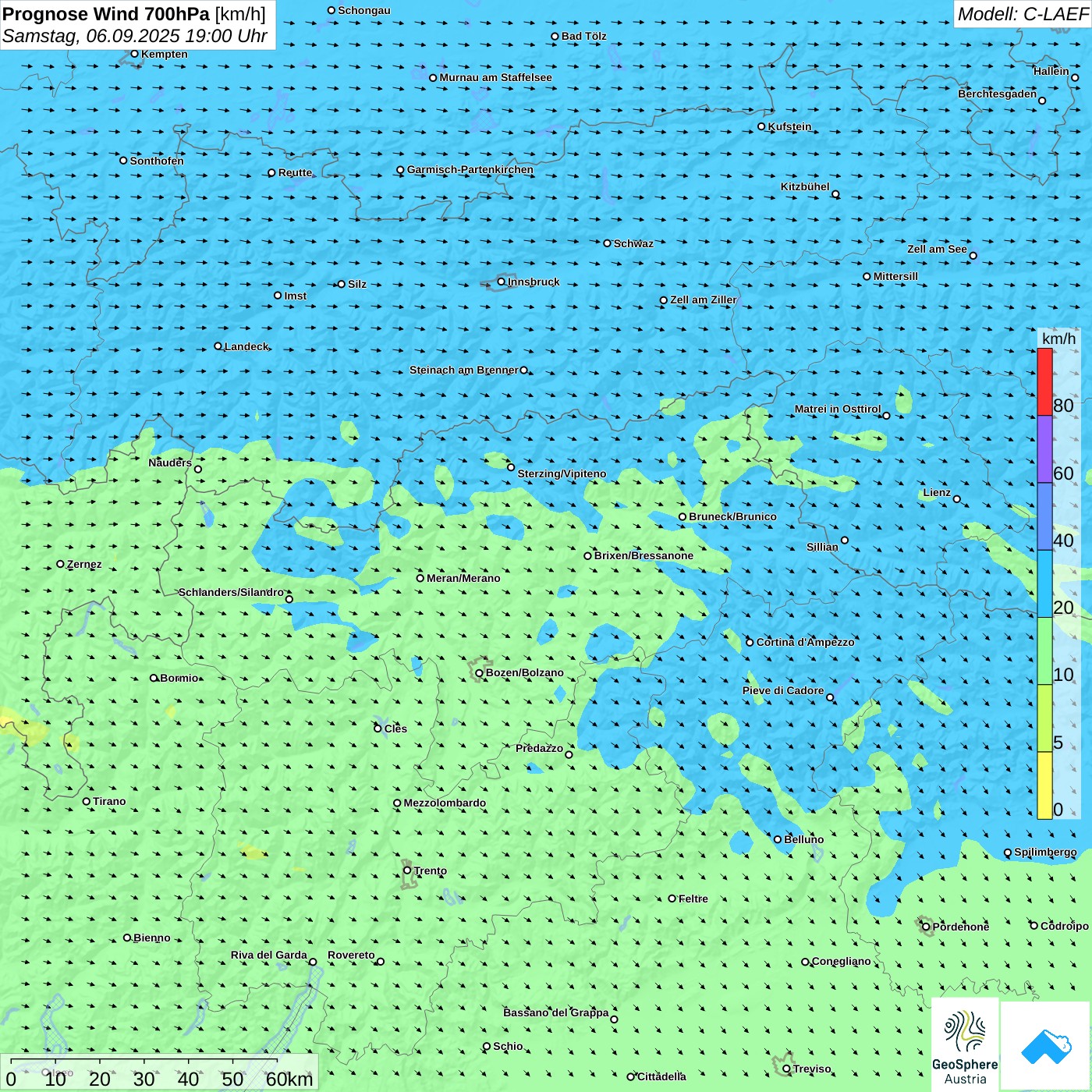Screen dimensions: 1092x1092
Task: Select the Lienz city label
Action: click(x=937, y=492)
